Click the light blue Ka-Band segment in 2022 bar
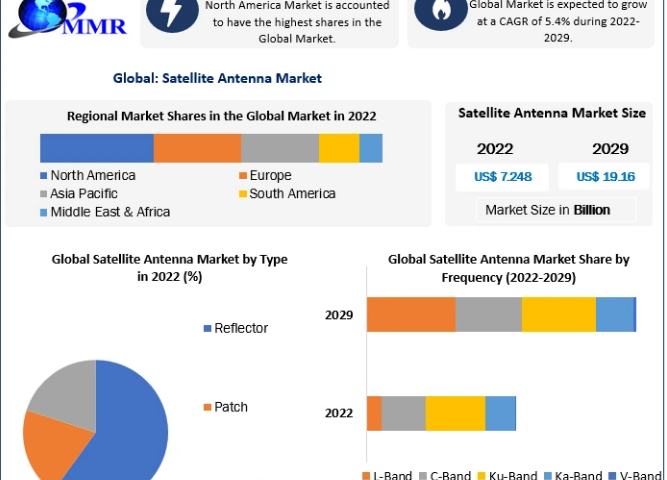Viewport: 667px width, 480px height. click(x=500, y=413)
